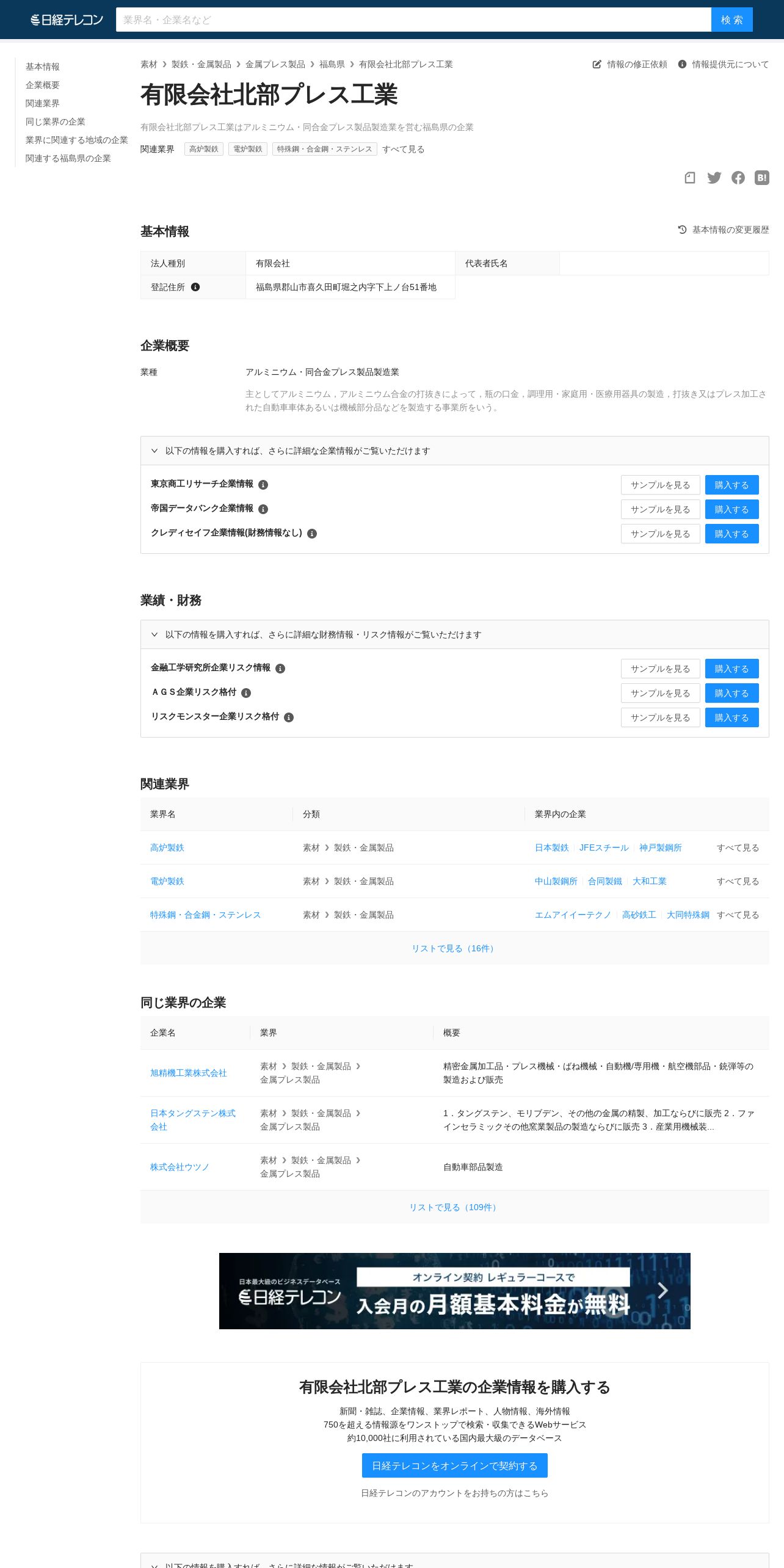This screenshot has width=784, height=1568.
Task: Click the Hatena Bookmark B! icon
Action: pos(762,178)
